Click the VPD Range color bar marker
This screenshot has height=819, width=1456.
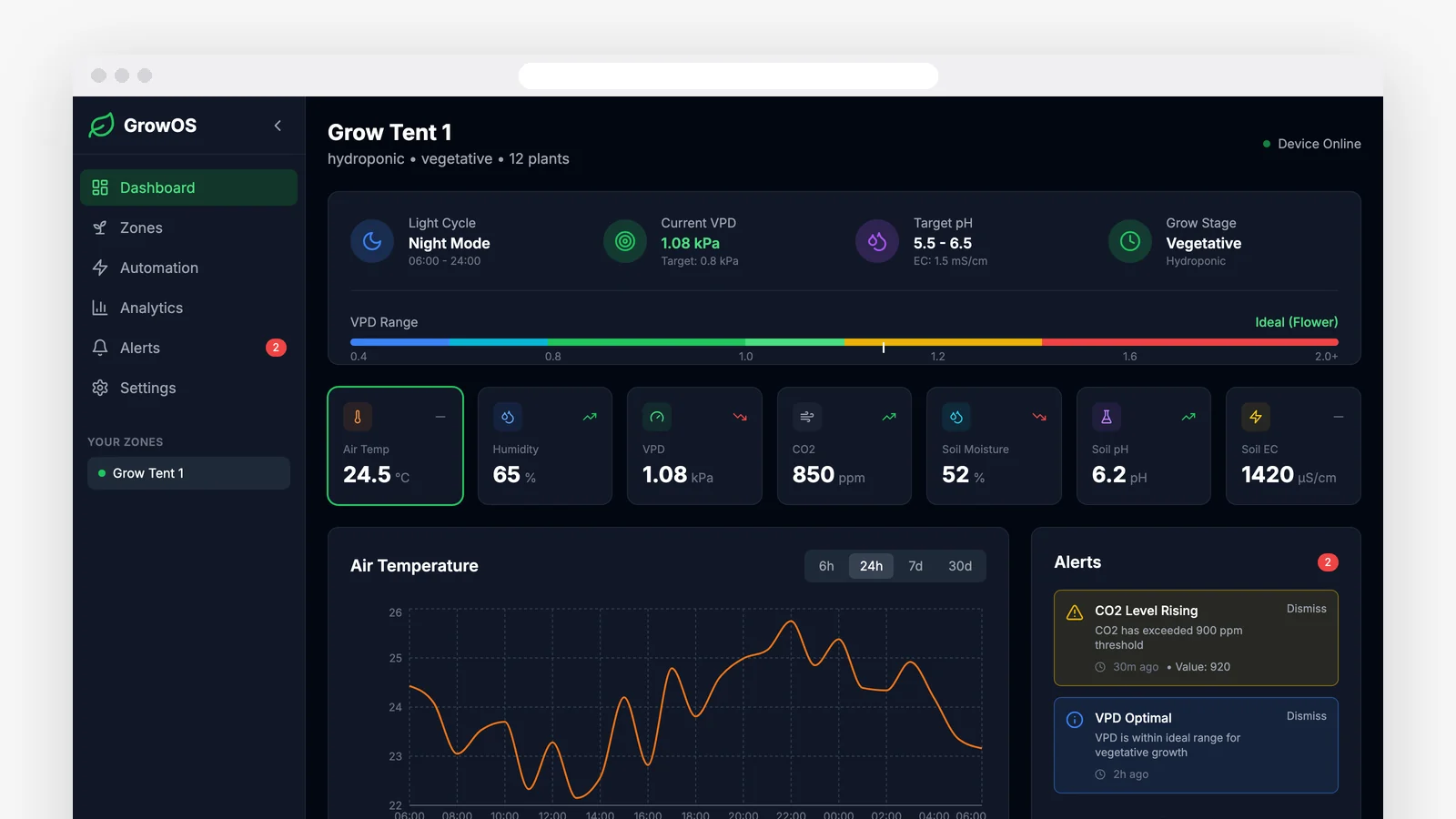[x=884, y=346]
